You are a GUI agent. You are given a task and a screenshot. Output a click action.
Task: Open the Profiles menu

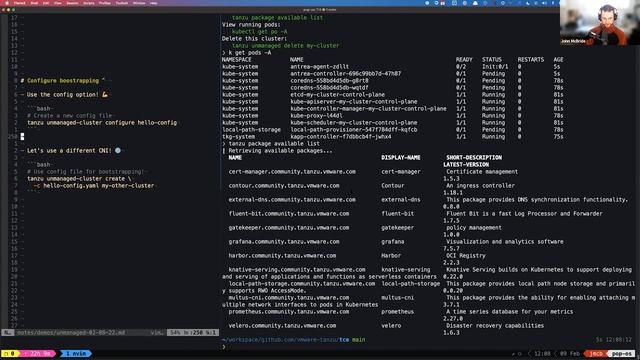pos(105,3)
